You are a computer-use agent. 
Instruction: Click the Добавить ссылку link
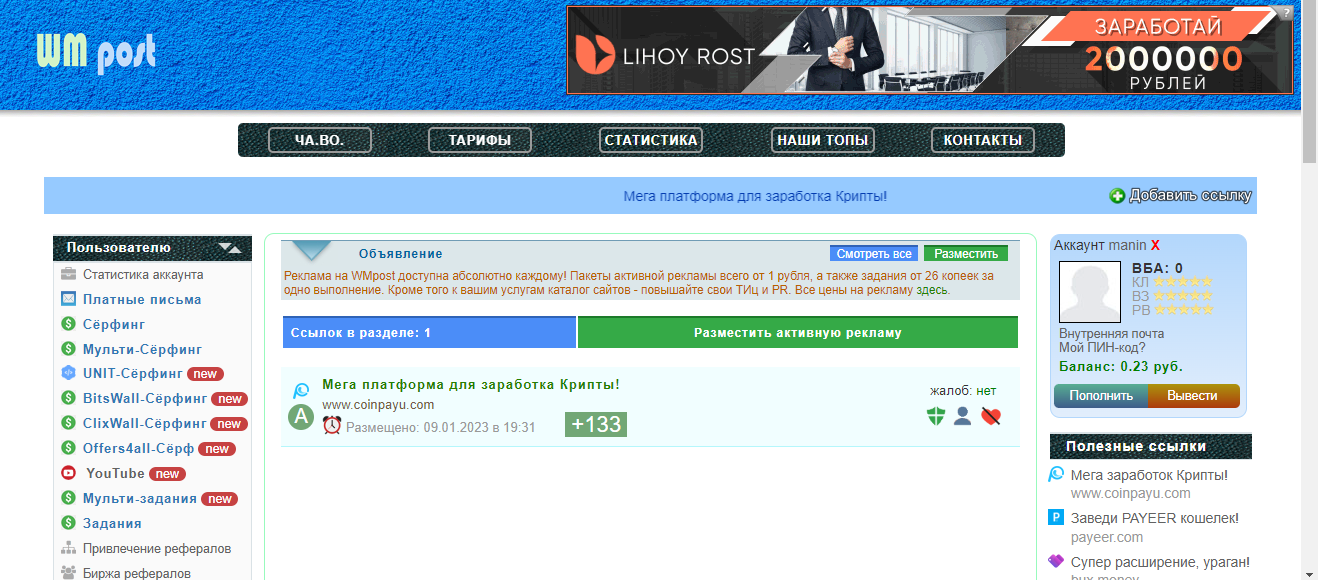click(x=1190, y=196)
